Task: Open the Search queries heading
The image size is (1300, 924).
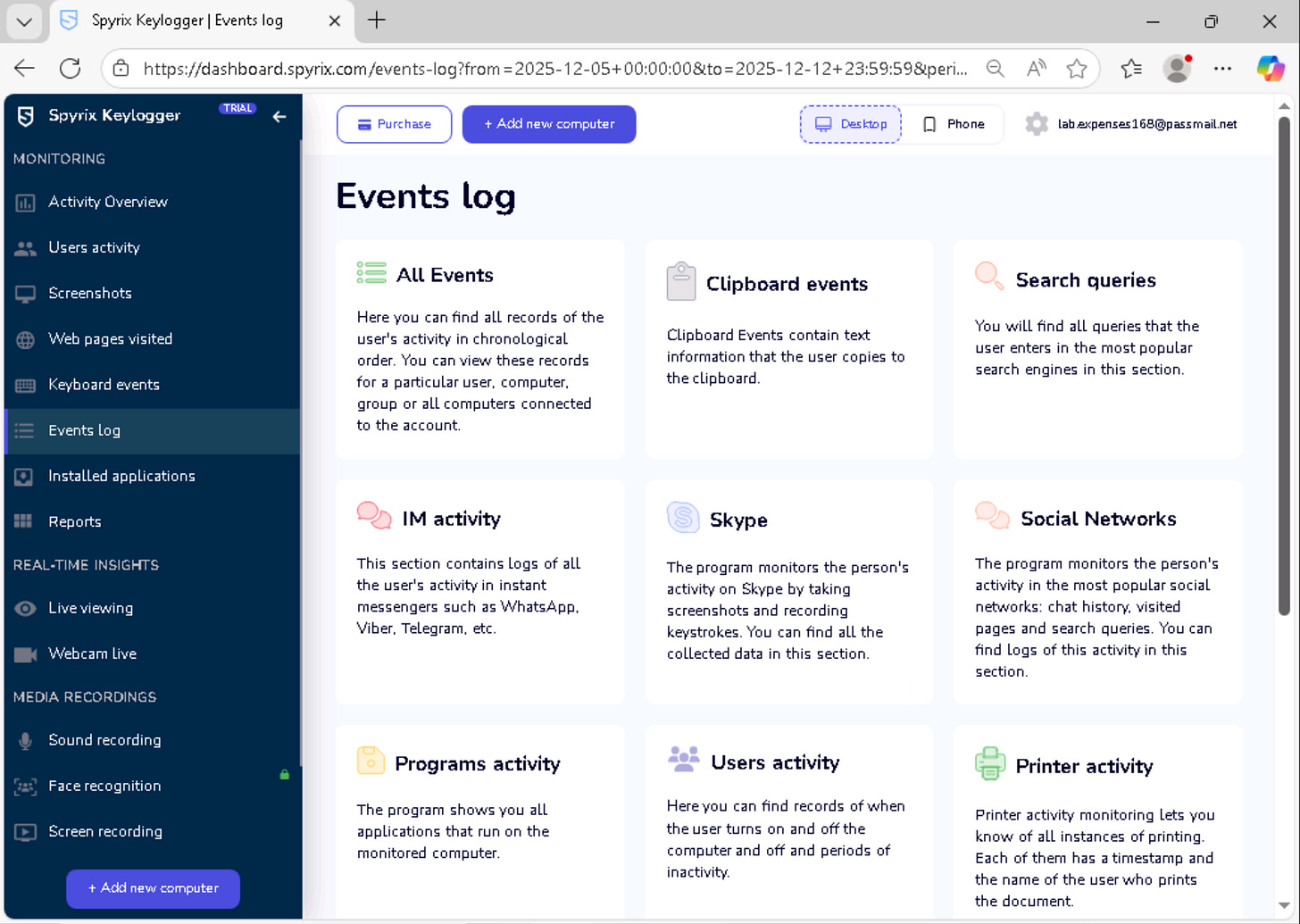Action: [x=1086, y=280]
